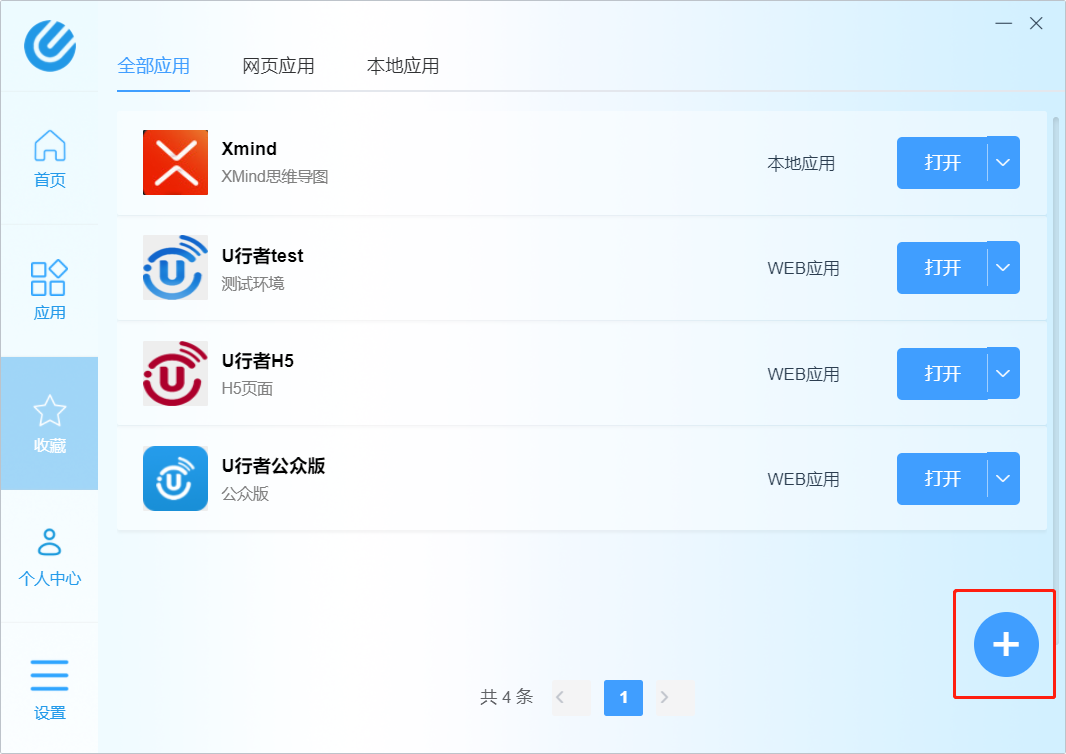
Task: Click the U行者H5 app name
Action: coord(258,361)
